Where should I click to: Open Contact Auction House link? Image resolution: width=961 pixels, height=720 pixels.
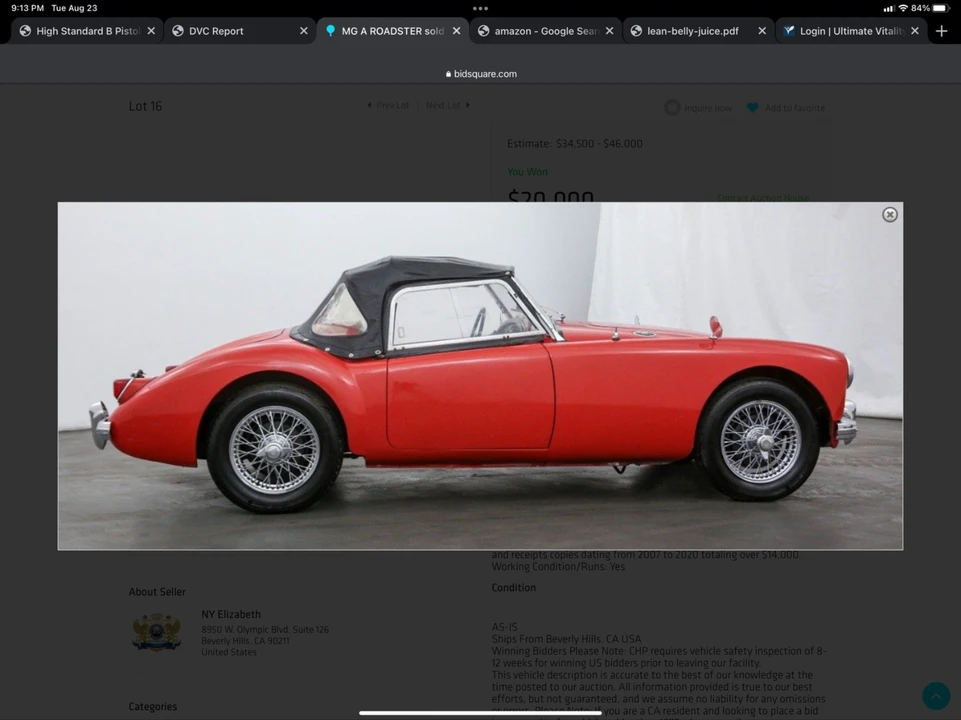(x=762, y=198)
